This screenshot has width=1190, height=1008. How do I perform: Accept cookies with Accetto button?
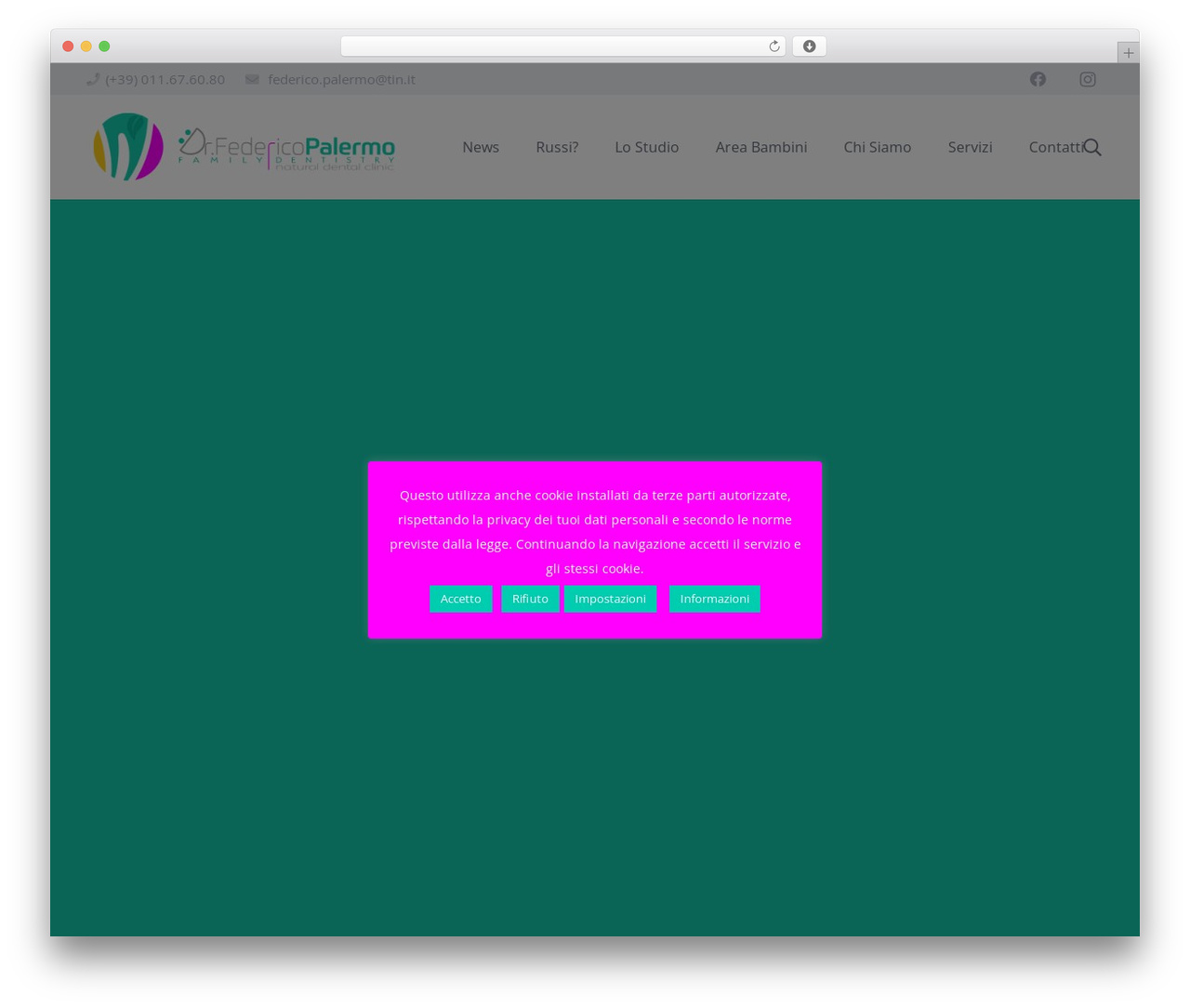(460, 599)
